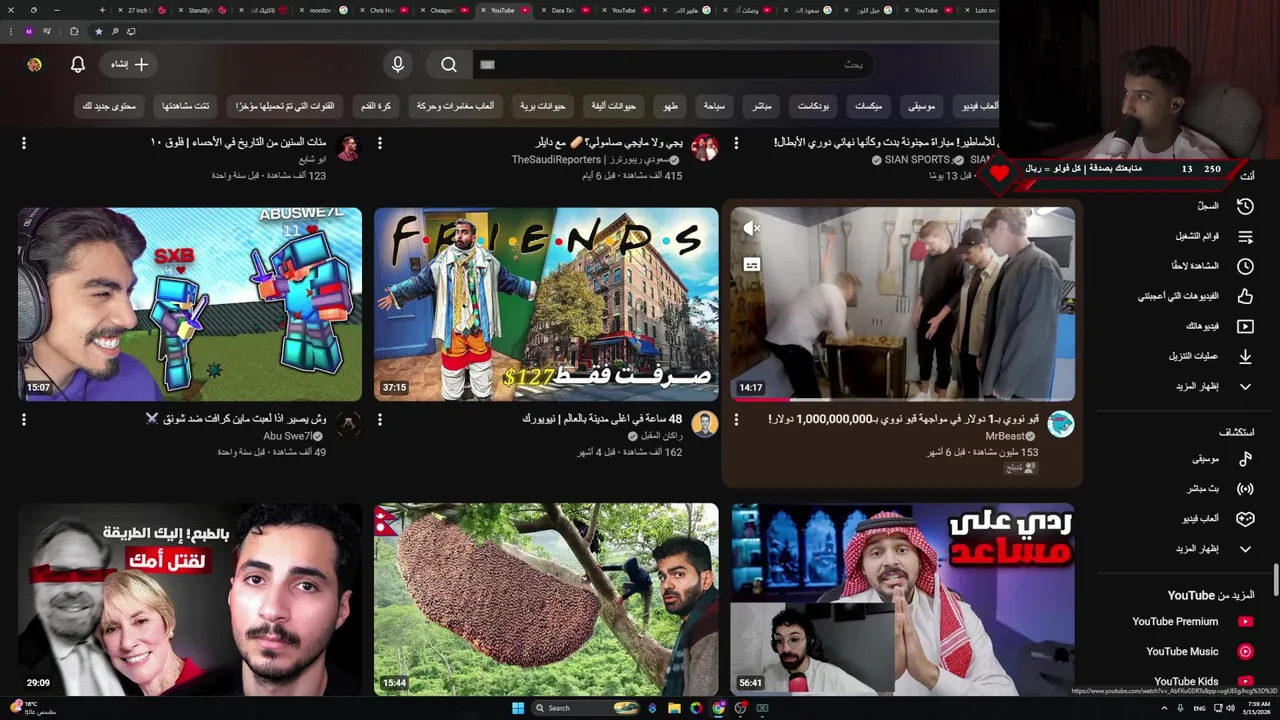Click the sidebar vertical scrollbar thumb
Image resolution: width=1280 pixels, height=720 pixels.
click(1275, 578)
